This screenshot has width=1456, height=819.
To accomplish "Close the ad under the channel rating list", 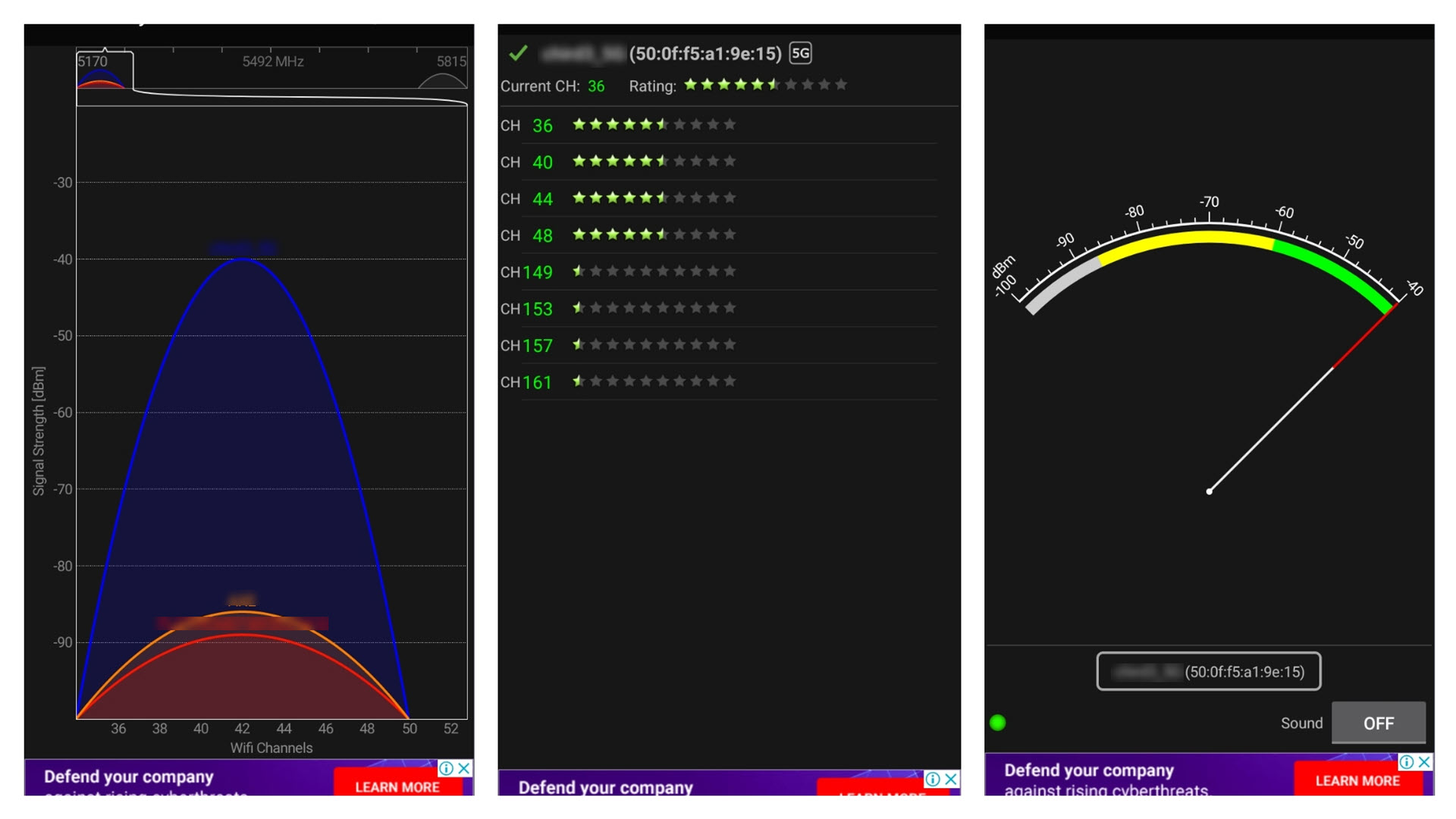I will pos(951,779).
